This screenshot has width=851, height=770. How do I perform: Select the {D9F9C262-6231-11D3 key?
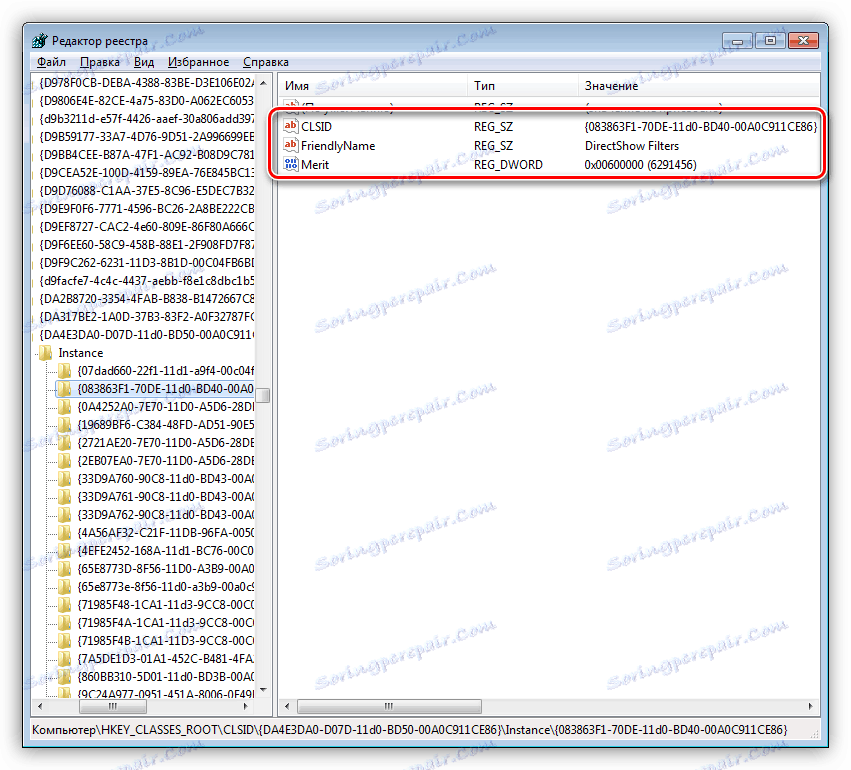146,263
